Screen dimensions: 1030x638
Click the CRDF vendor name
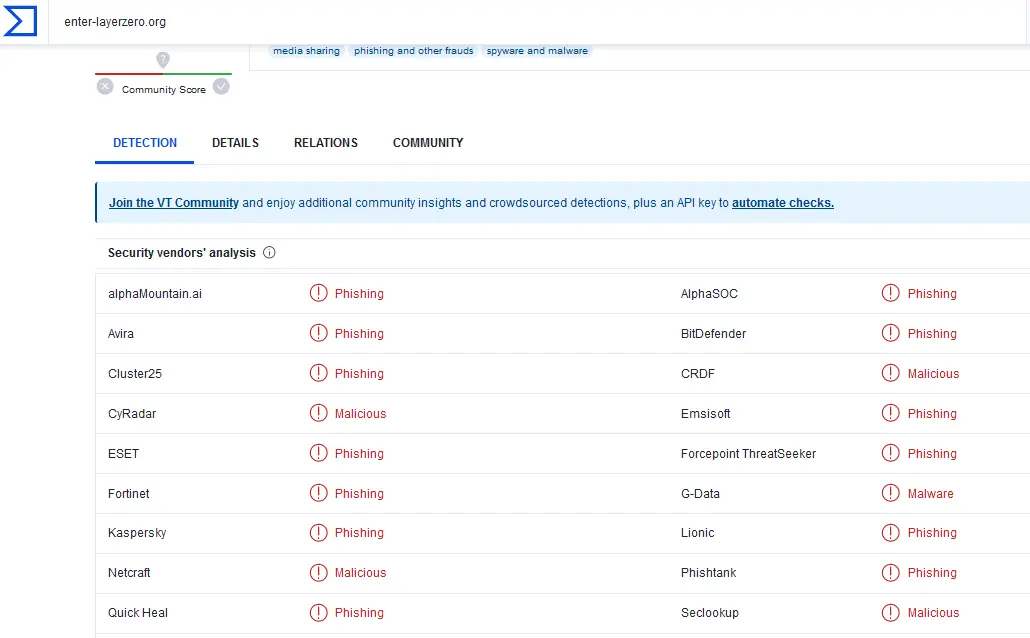point(698,374)
